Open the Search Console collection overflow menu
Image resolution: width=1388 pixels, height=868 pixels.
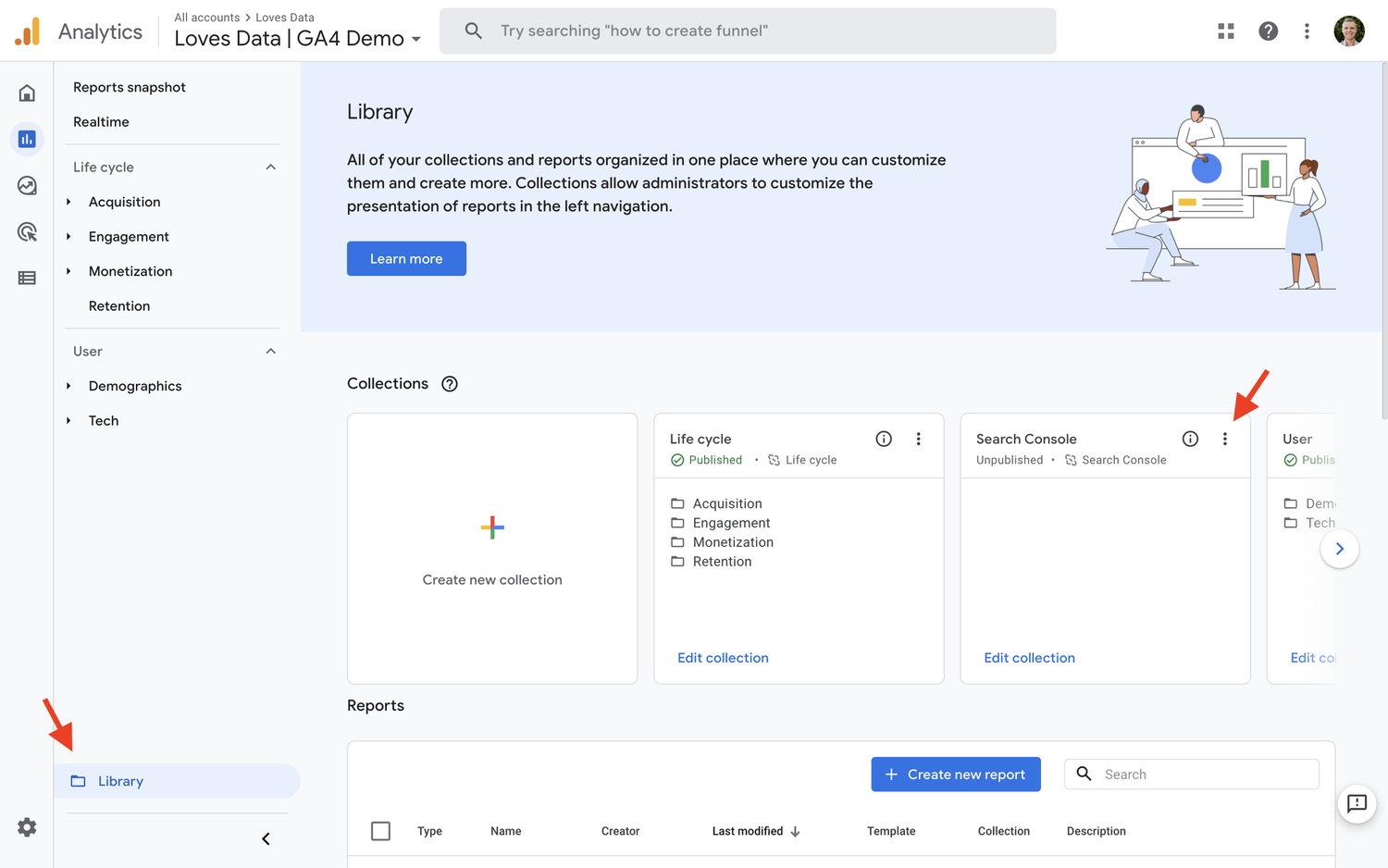(x=1225, y=439)
